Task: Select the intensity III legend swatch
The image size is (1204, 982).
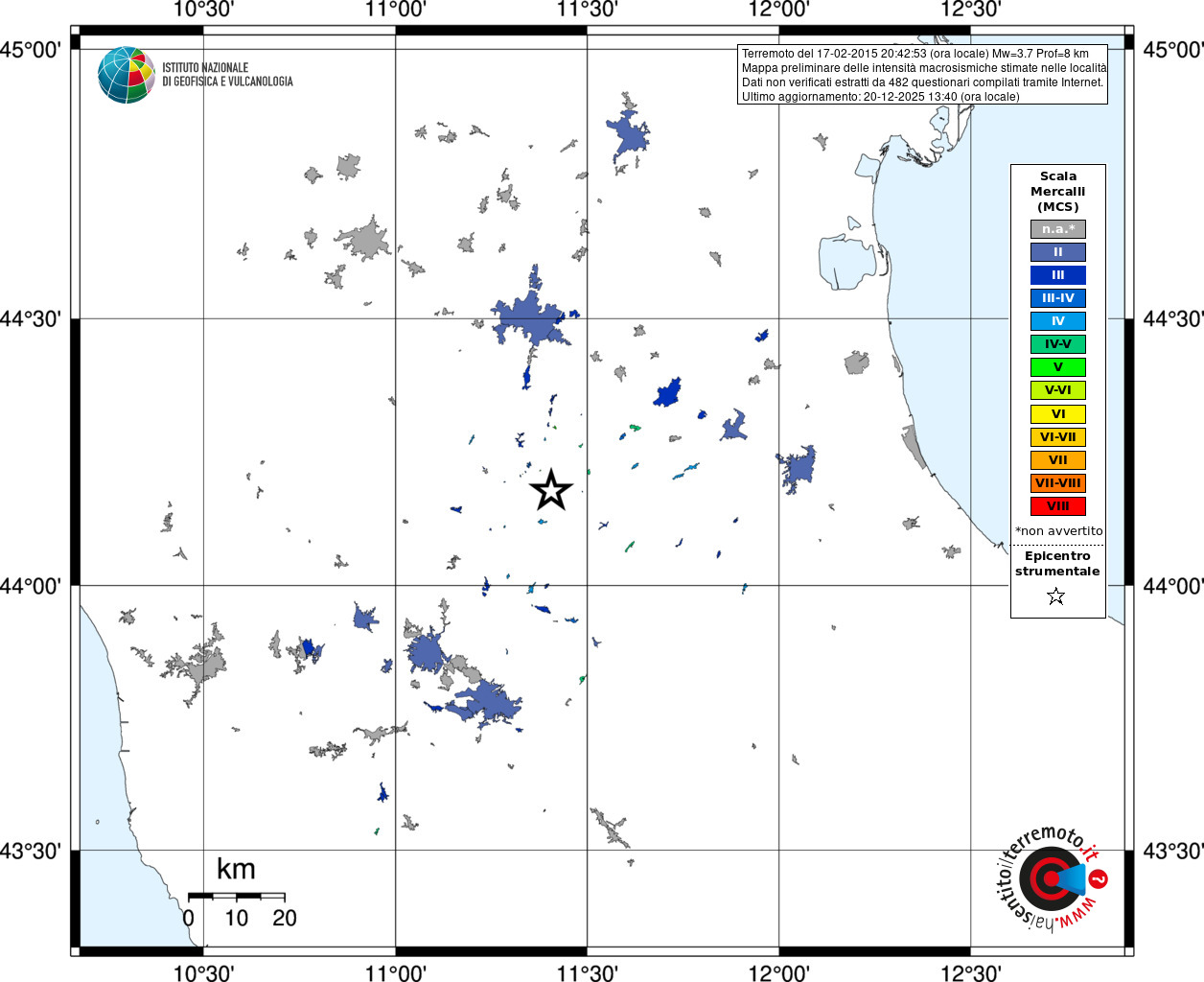Action: point(1058,275)
